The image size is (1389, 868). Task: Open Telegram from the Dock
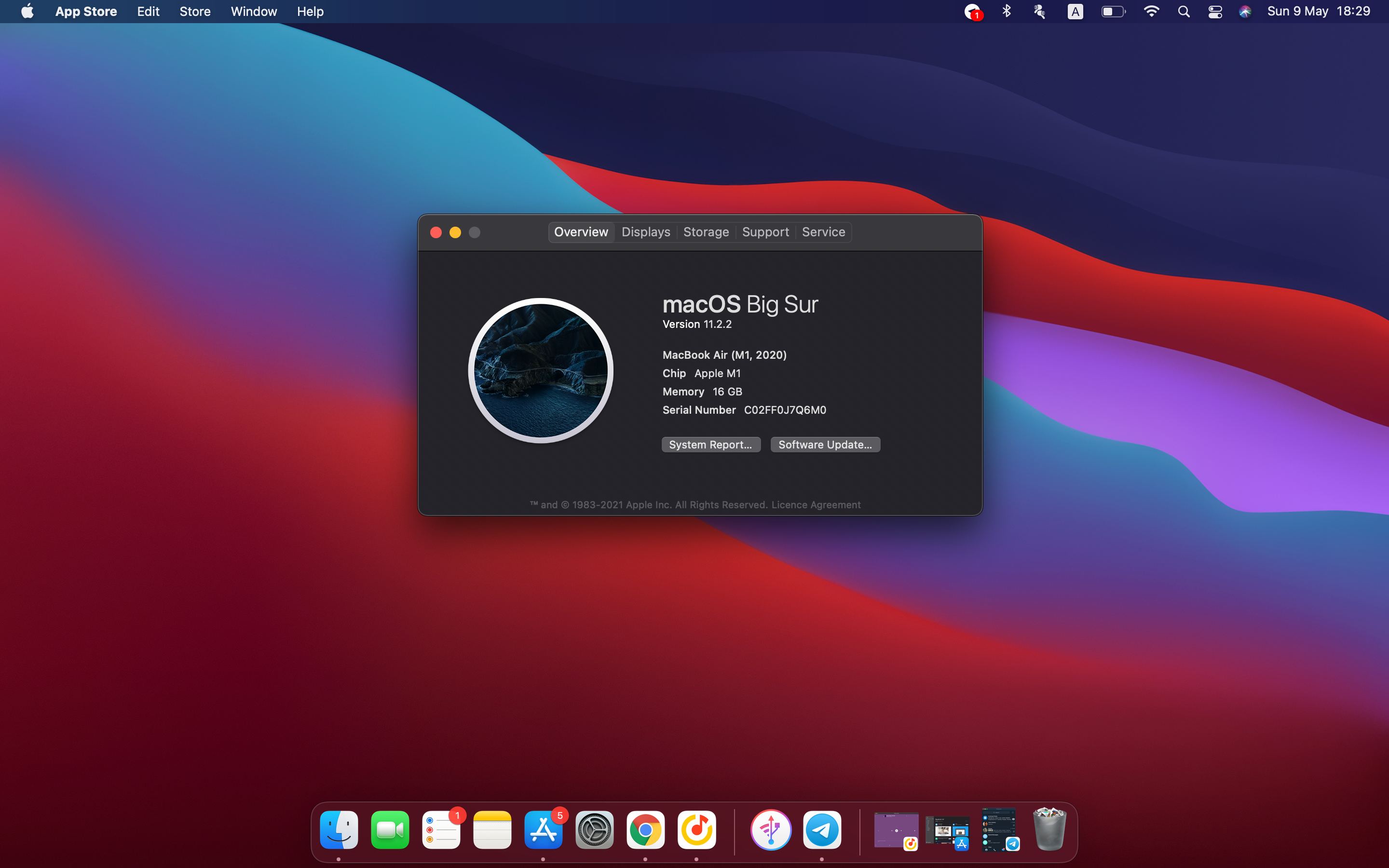[x=822, y=829]
